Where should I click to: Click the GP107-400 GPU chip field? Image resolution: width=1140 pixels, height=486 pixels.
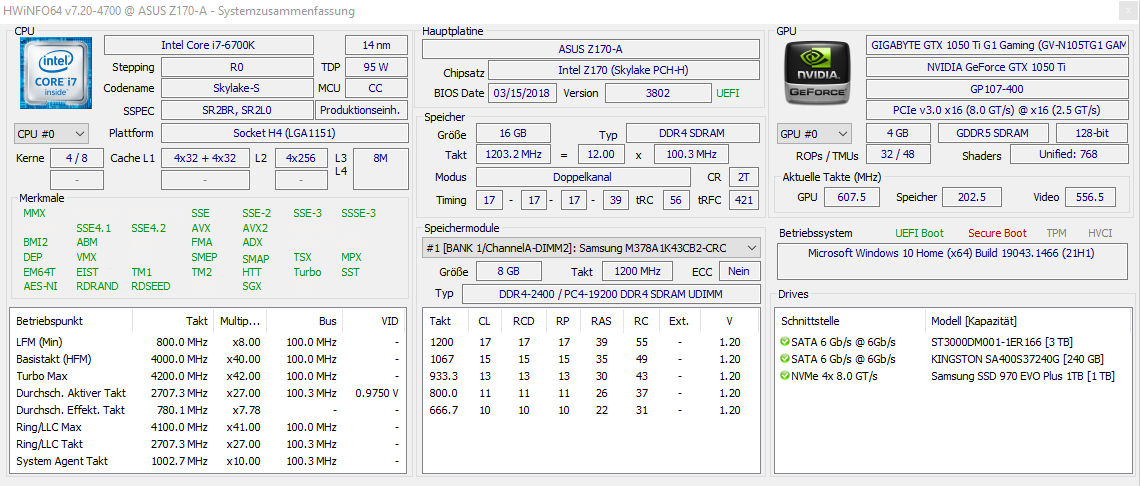tap(998, 88)
